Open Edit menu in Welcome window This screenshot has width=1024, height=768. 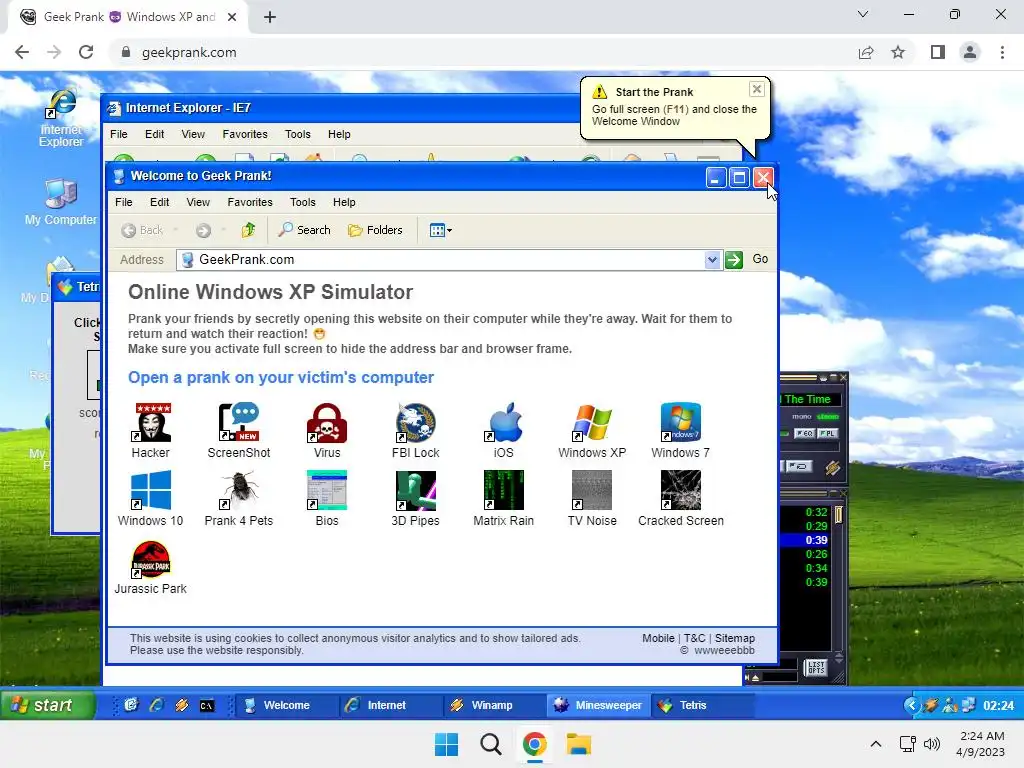click(159, 202)
